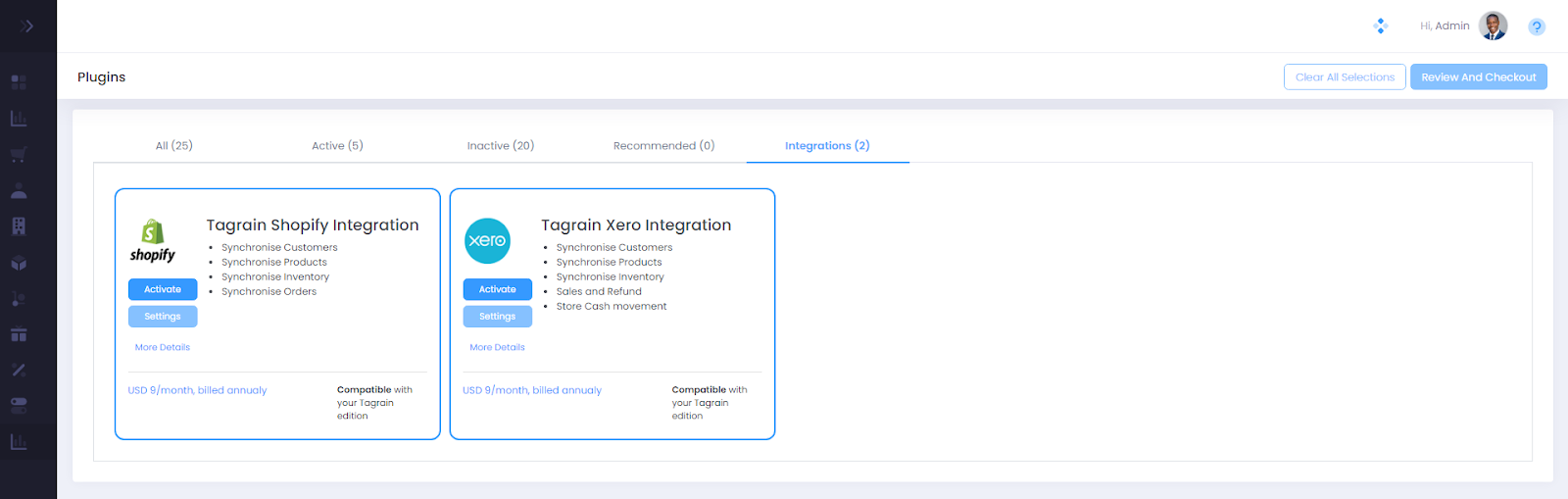Switch to the All (25) tab
1568x499 pixels.
(x=174, y=146)
